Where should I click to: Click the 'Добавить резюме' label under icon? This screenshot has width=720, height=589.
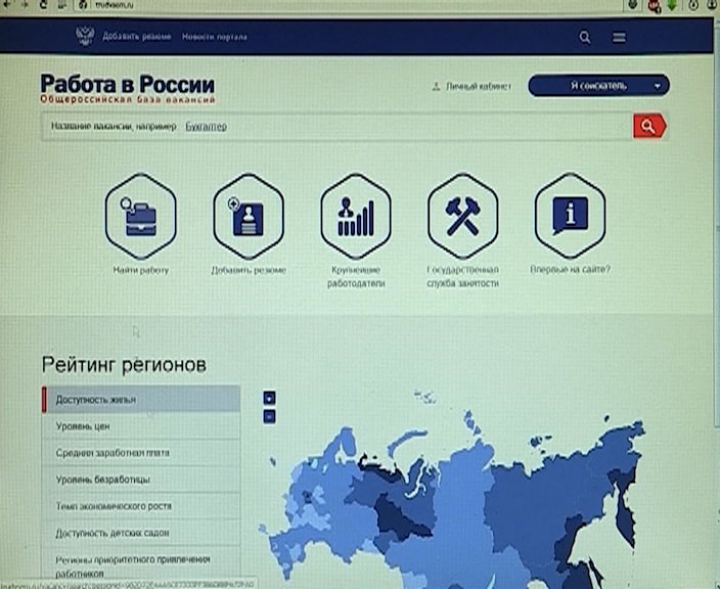[248, 270]
